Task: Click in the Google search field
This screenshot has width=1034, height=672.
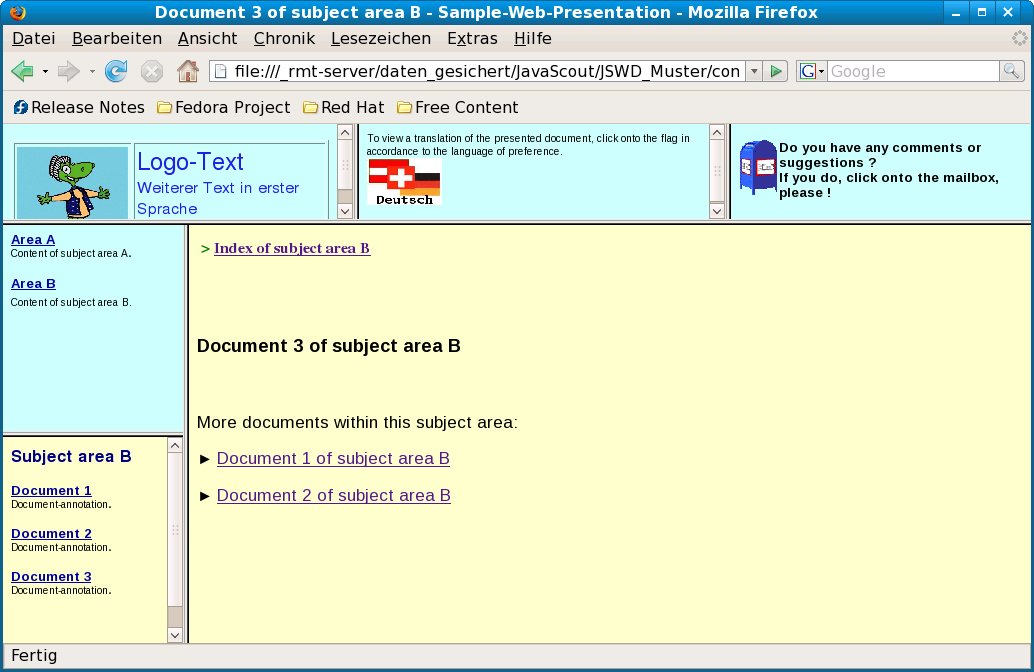Action: click(912, 71)
